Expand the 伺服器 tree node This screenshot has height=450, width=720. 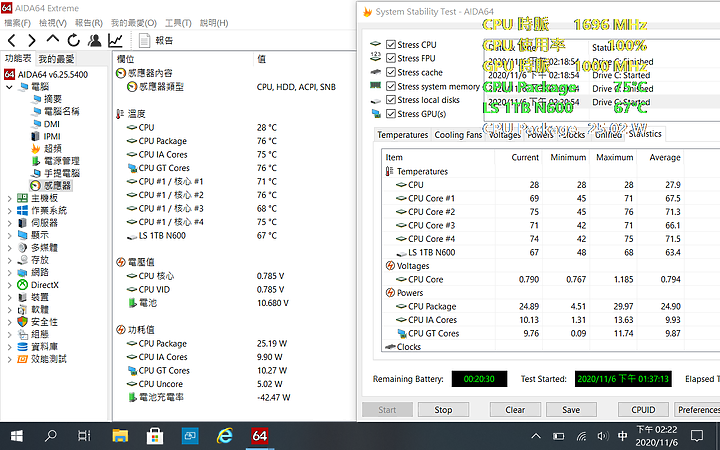(9, 223)
